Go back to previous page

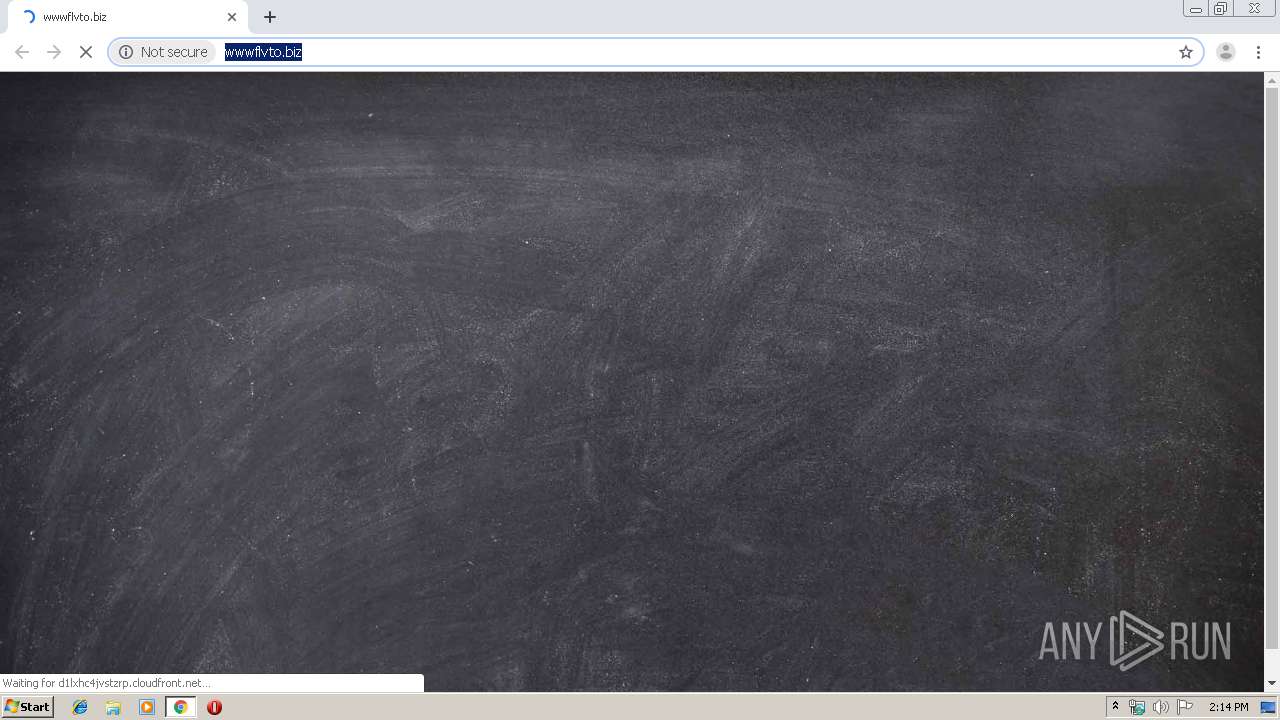coord(22,52)
